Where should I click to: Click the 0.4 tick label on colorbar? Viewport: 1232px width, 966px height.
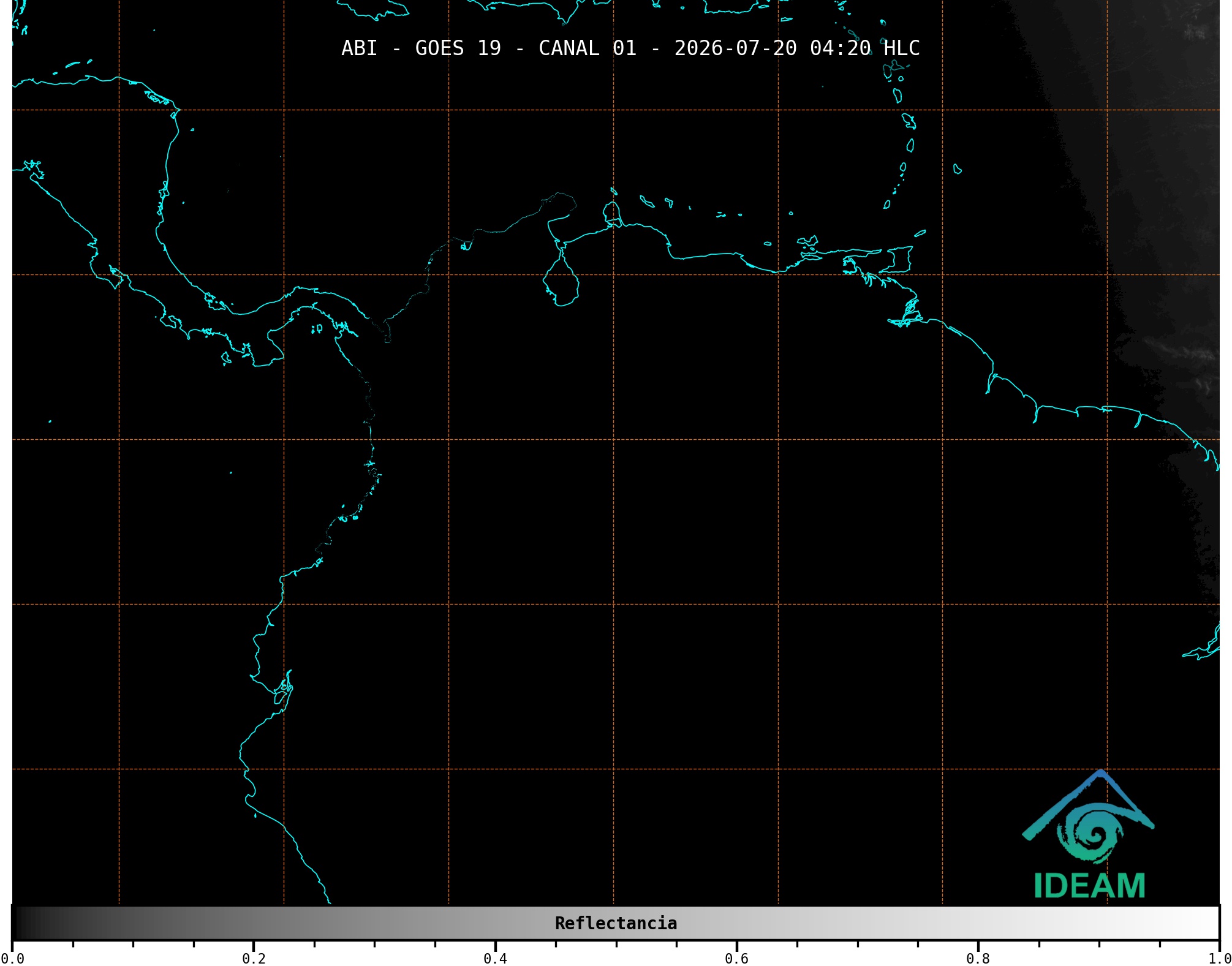pos(495,958)
